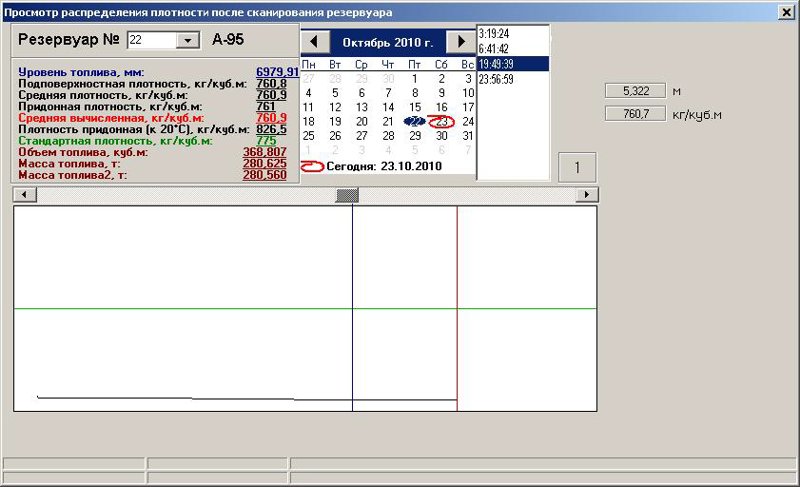
Task: Pick October 22 in the calendar
Action: coord(414,121)
